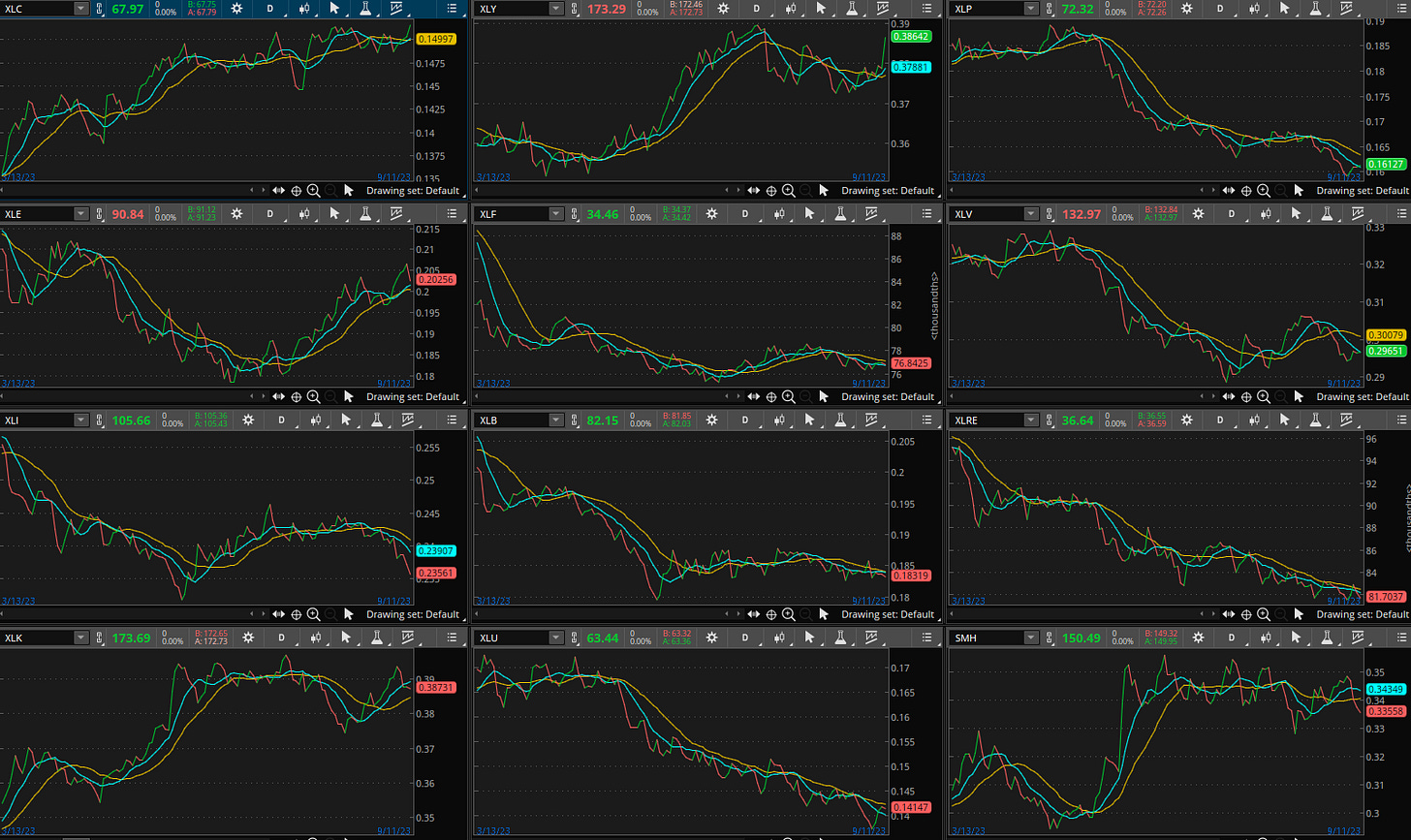Click the XLK symbol input field
Image resolution: width=1411 pixels, height=840 pixels.
pyautogui.click(x=37, y=638)
